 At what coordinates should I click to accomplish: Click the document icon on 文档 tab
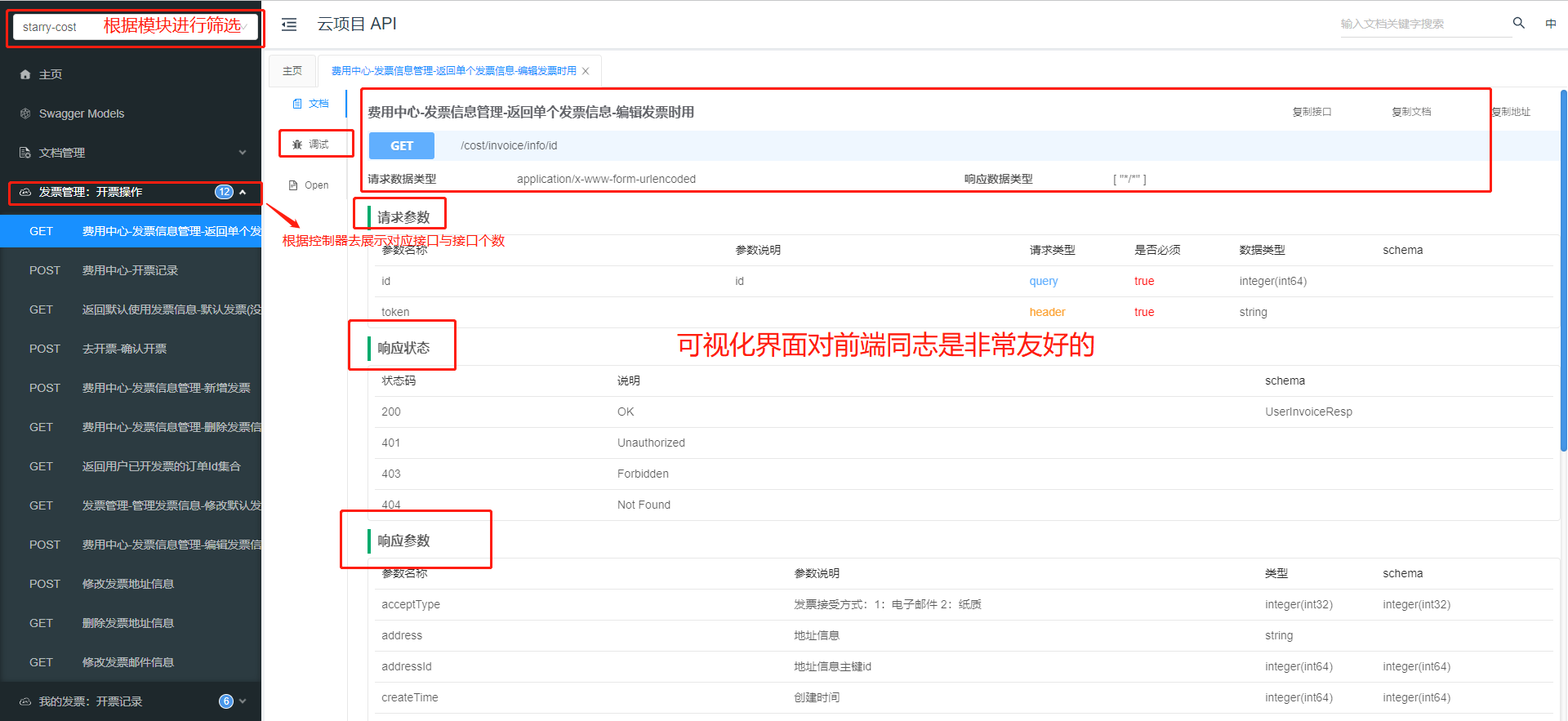297,104
